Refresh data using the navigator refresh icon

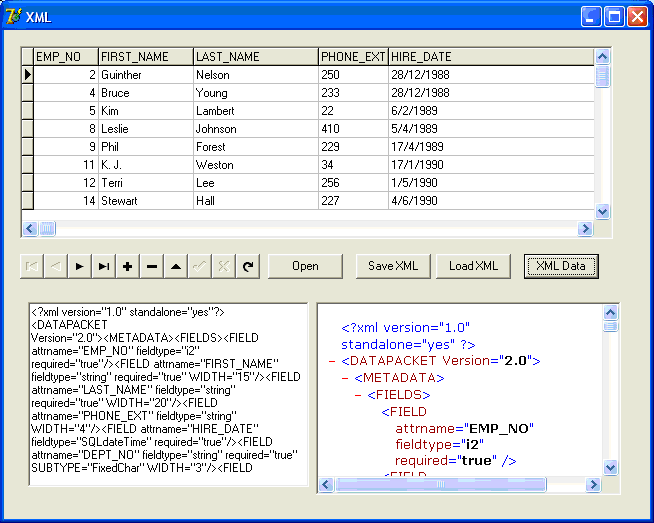click(x=248, y=266)
